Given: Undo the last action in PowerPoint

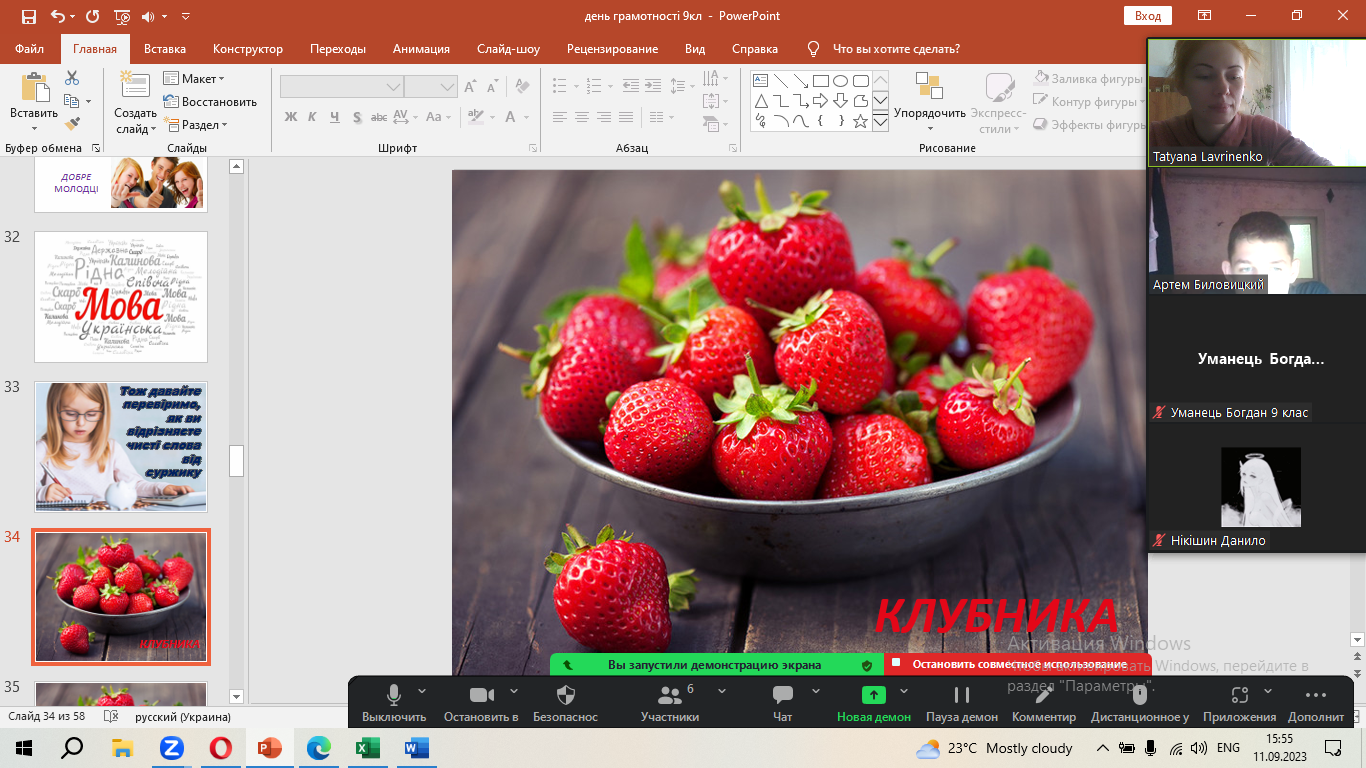Looking at the screenshot, I should [58, 16].
